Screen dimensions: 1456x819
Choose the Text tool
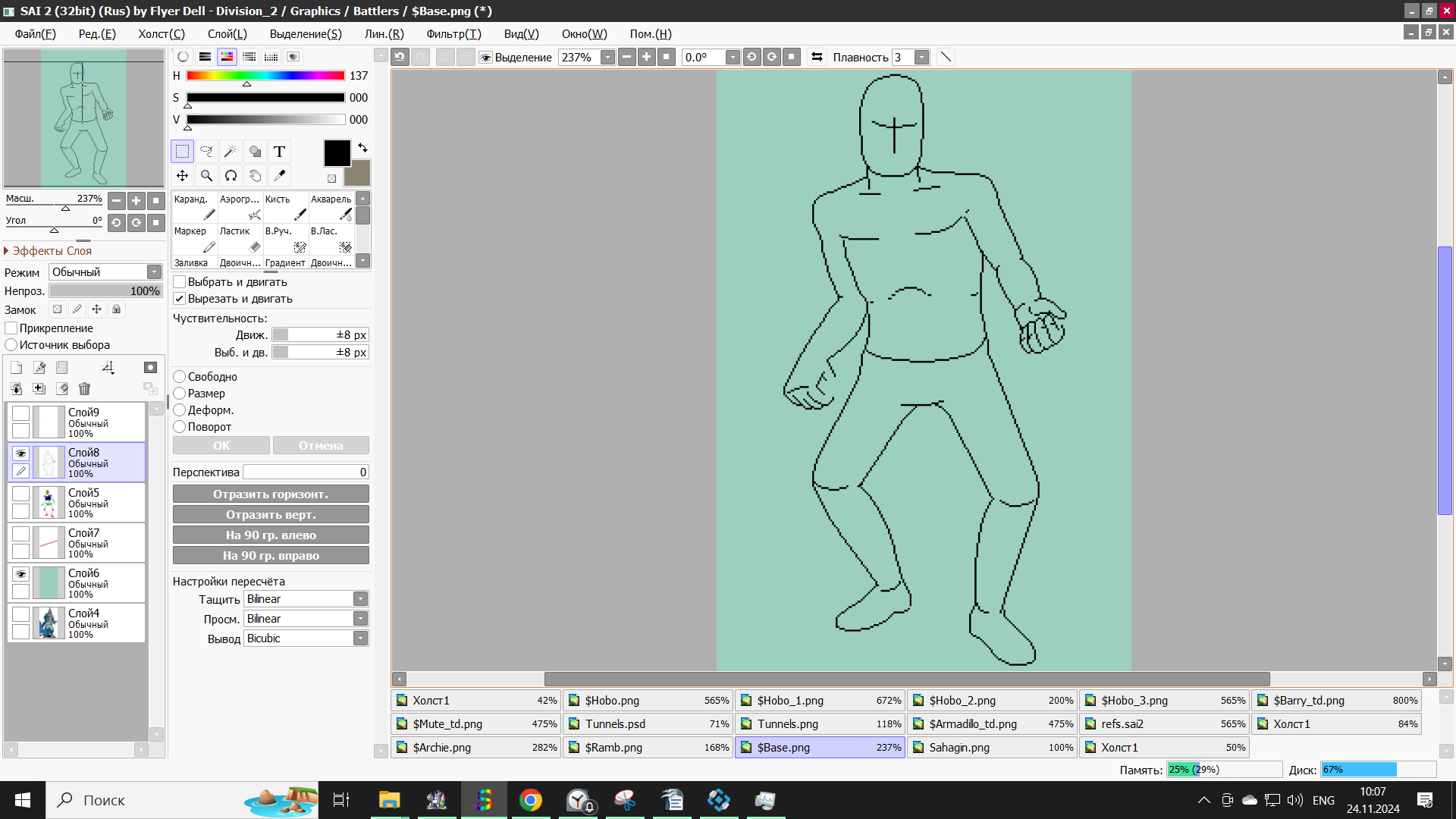click(279, 152)
